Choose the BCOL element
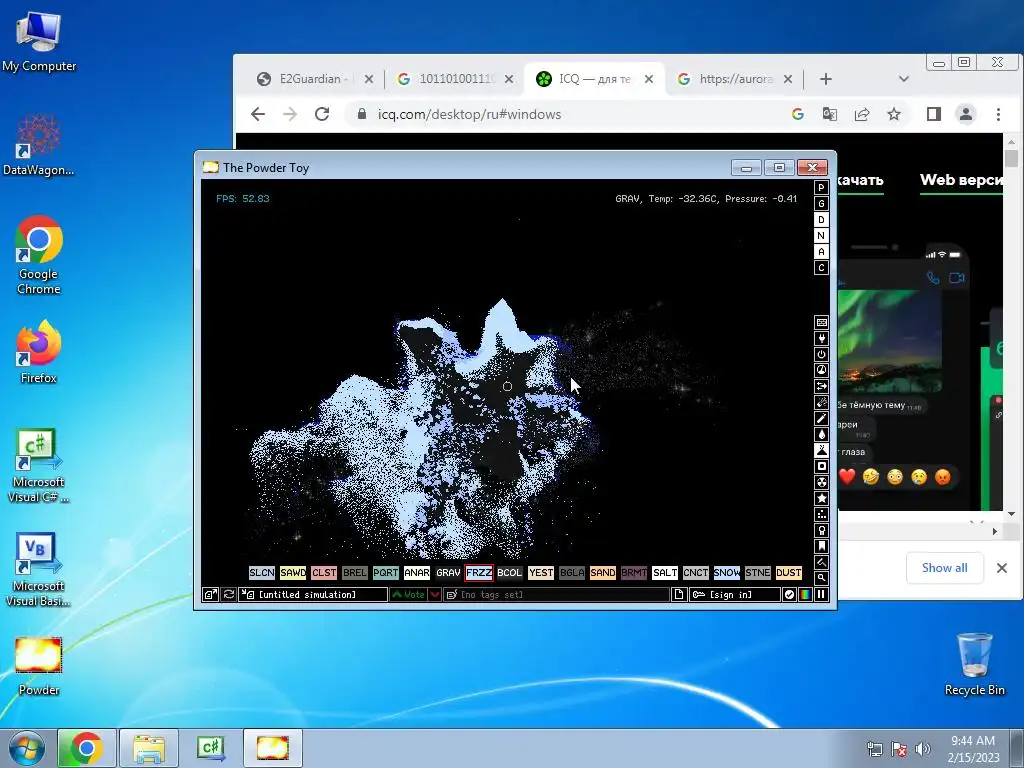 pos(510,573)
